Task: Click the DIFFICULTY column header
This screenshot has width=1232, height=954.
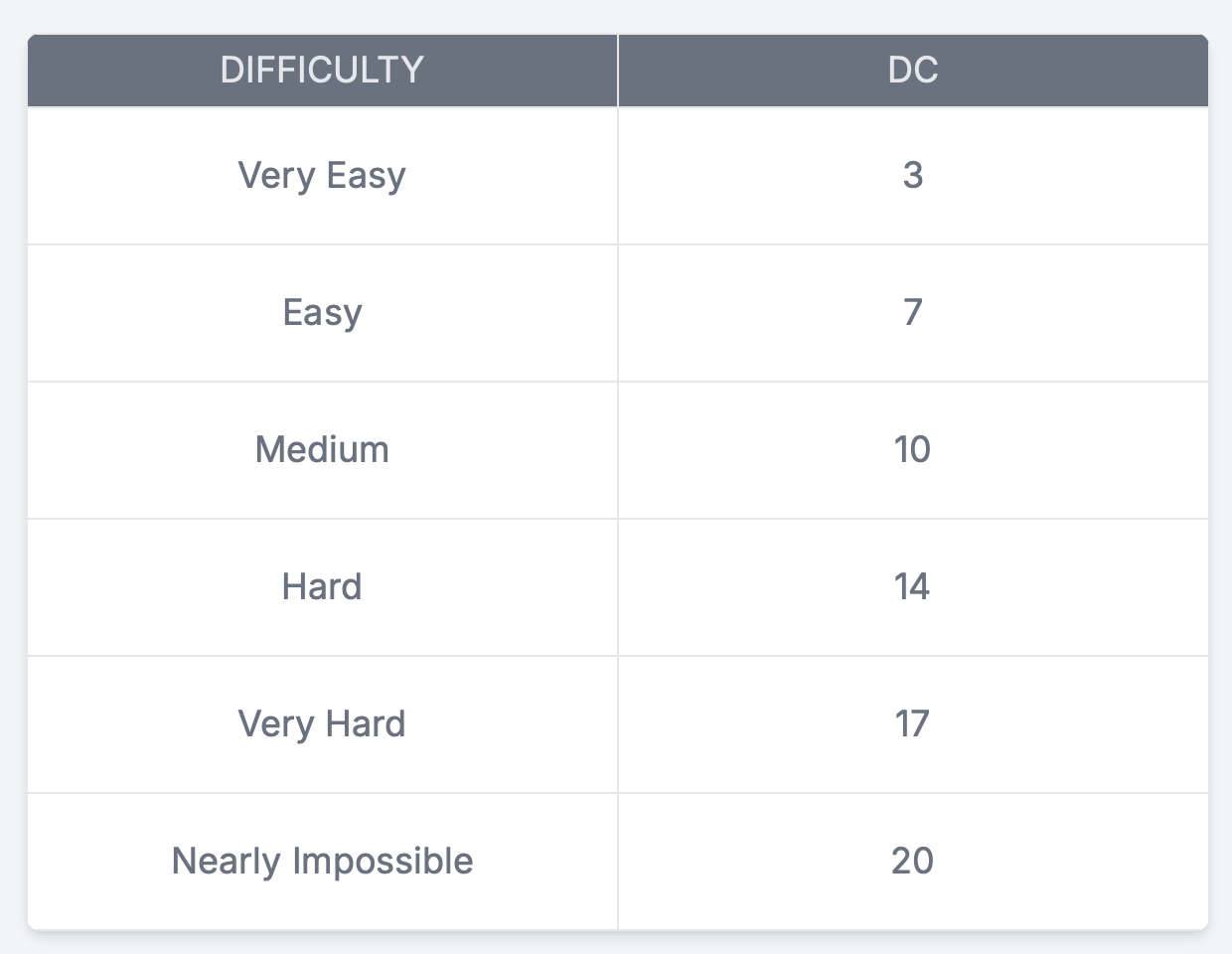Action: pyautogui.click(x=322, y=70)
